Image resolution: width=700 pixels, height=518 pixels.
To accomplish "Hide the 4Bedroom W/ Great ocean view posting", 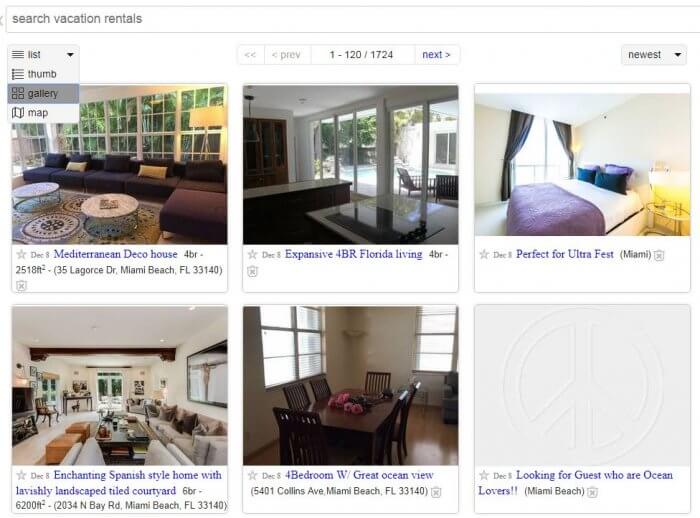I will click(x=436, y=492).
